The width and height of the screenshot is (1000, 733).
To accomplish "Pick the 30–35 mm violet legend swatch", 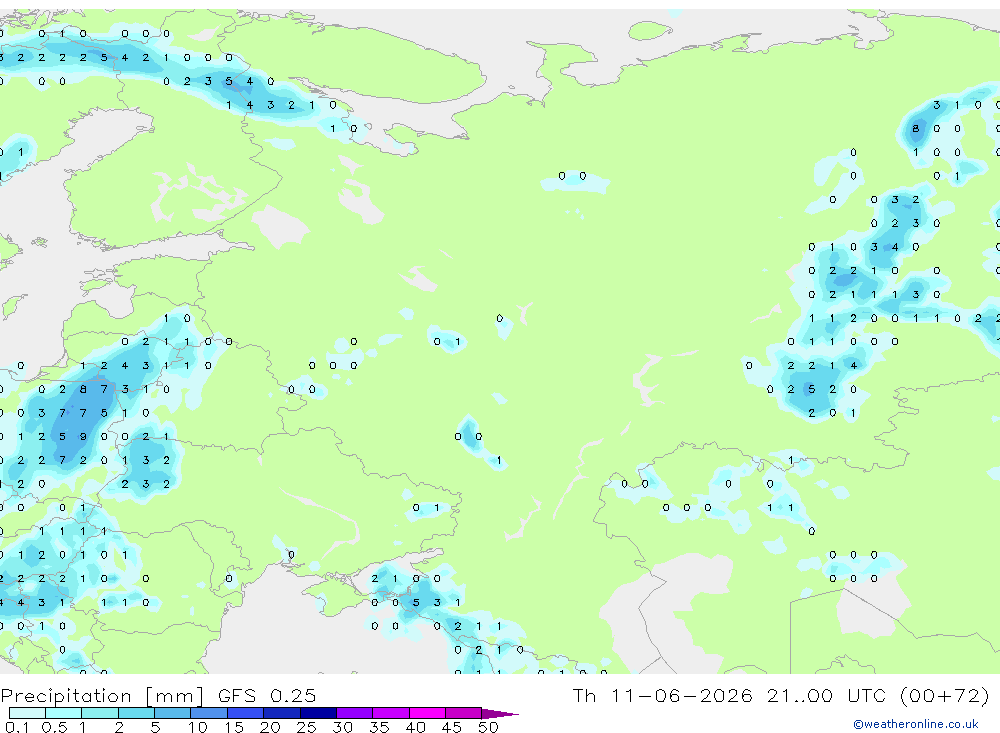I will (x=354, y=713).
